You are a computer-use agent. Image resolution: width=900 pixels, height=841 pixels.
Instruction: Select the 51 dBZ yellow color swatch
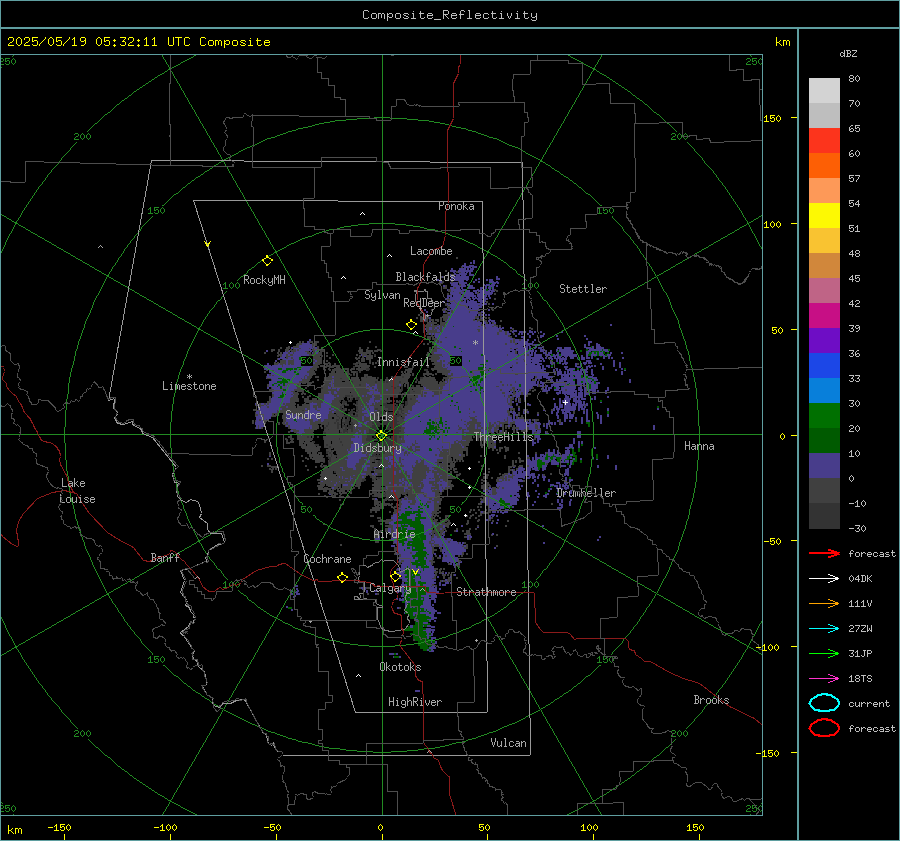[x=824, y=215]
